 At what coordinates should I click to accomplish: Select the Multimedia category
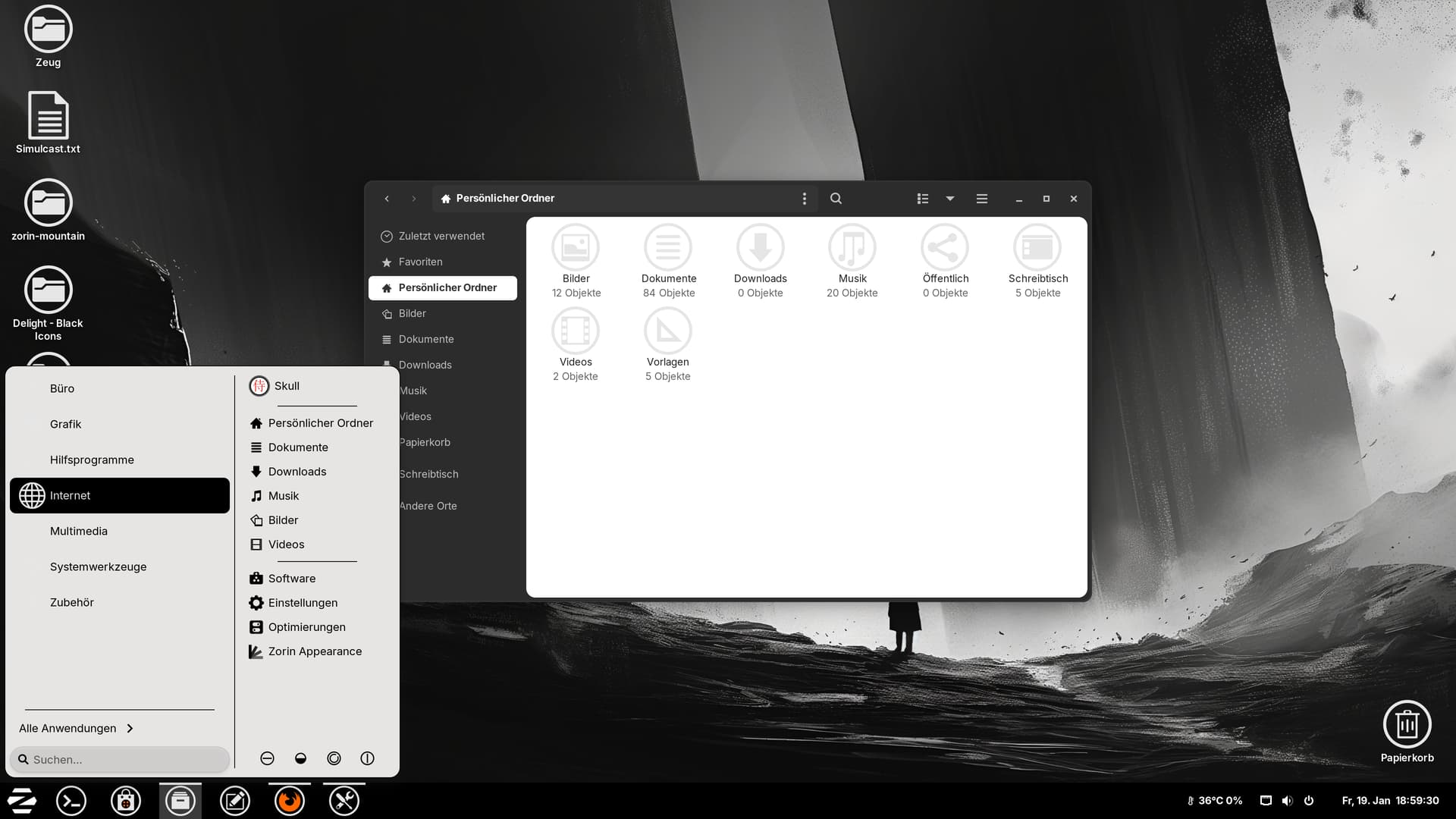pos(79,531)
